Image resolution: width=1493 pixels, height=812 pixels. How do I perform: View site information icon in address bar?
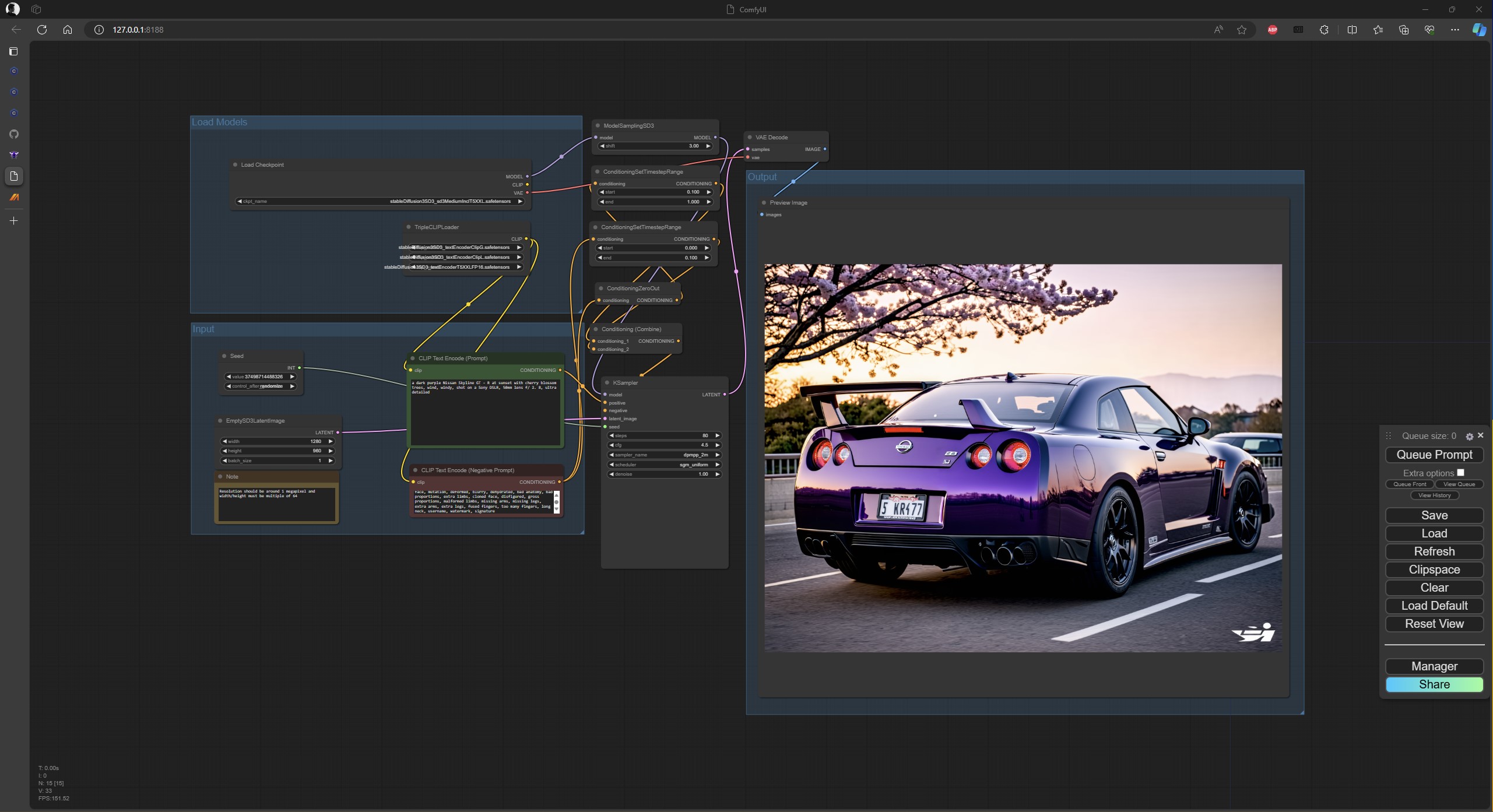pos(99,30)
